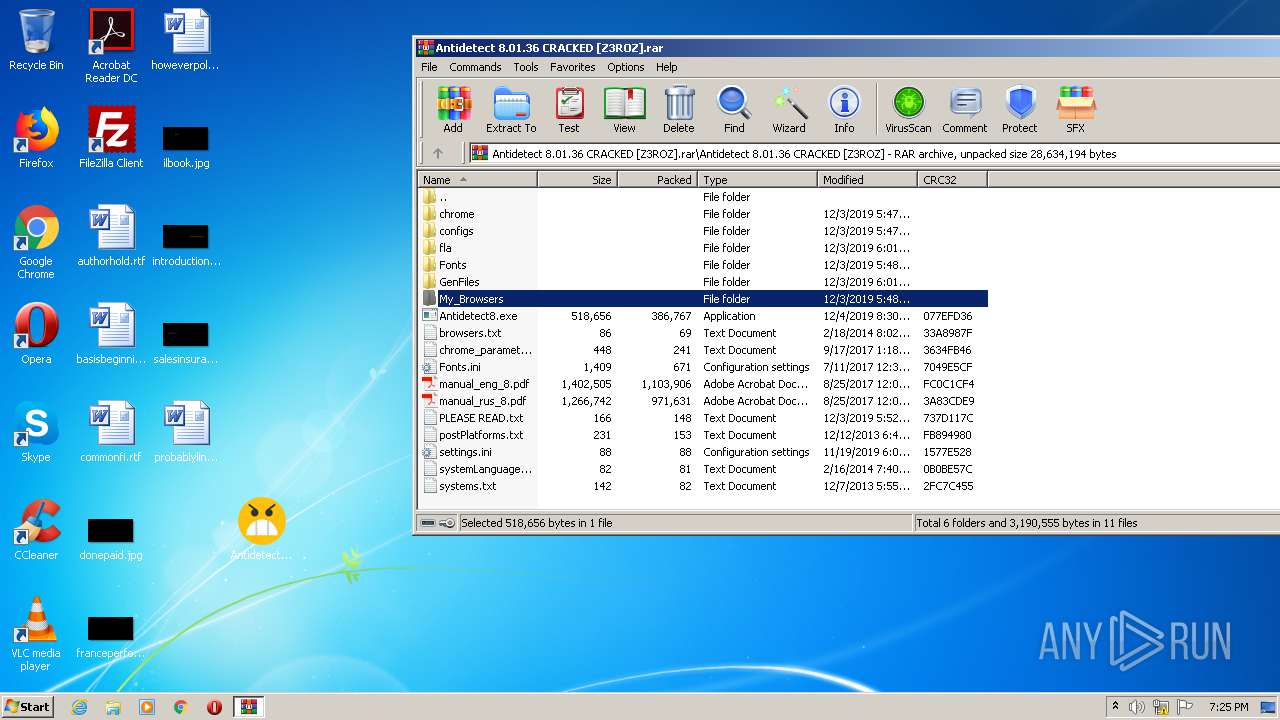The height and width of the screenshot is (720, 1280).
Task: Click VLC media player desktop icon
Action: pos(36,634)
